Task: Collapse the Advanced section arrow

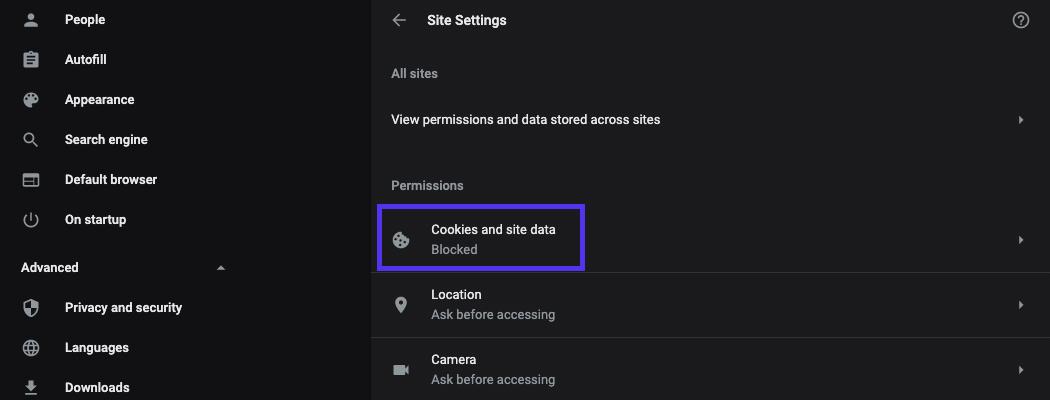Action: [221, 268]
